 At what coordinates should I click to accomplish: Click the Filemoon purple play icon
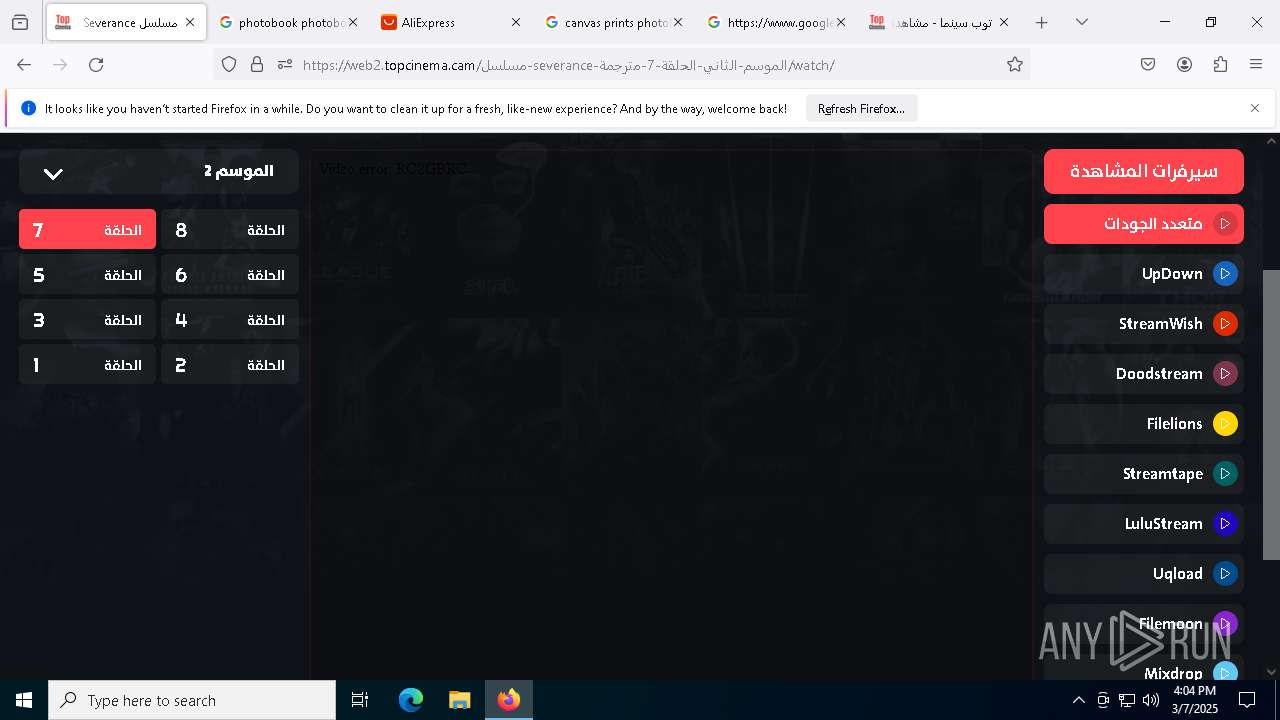(x=1225, y=624)
